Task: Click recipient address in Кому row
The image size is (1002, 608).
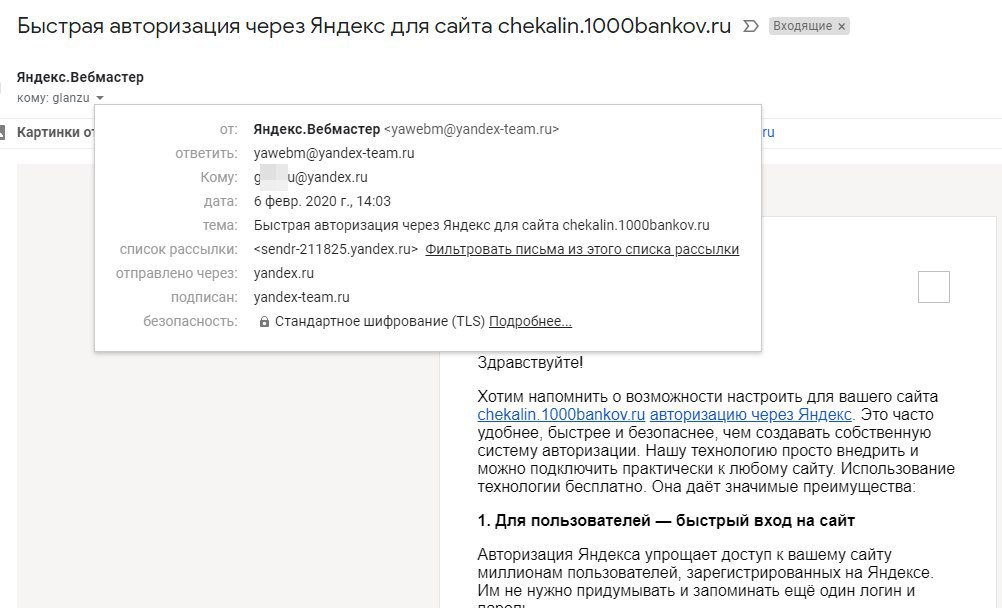Action: (311, 177)
